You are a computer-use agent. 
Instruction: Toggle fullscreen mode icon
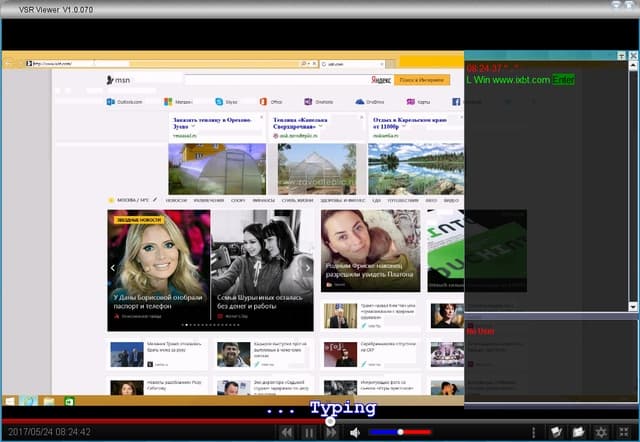coord(625,432)
